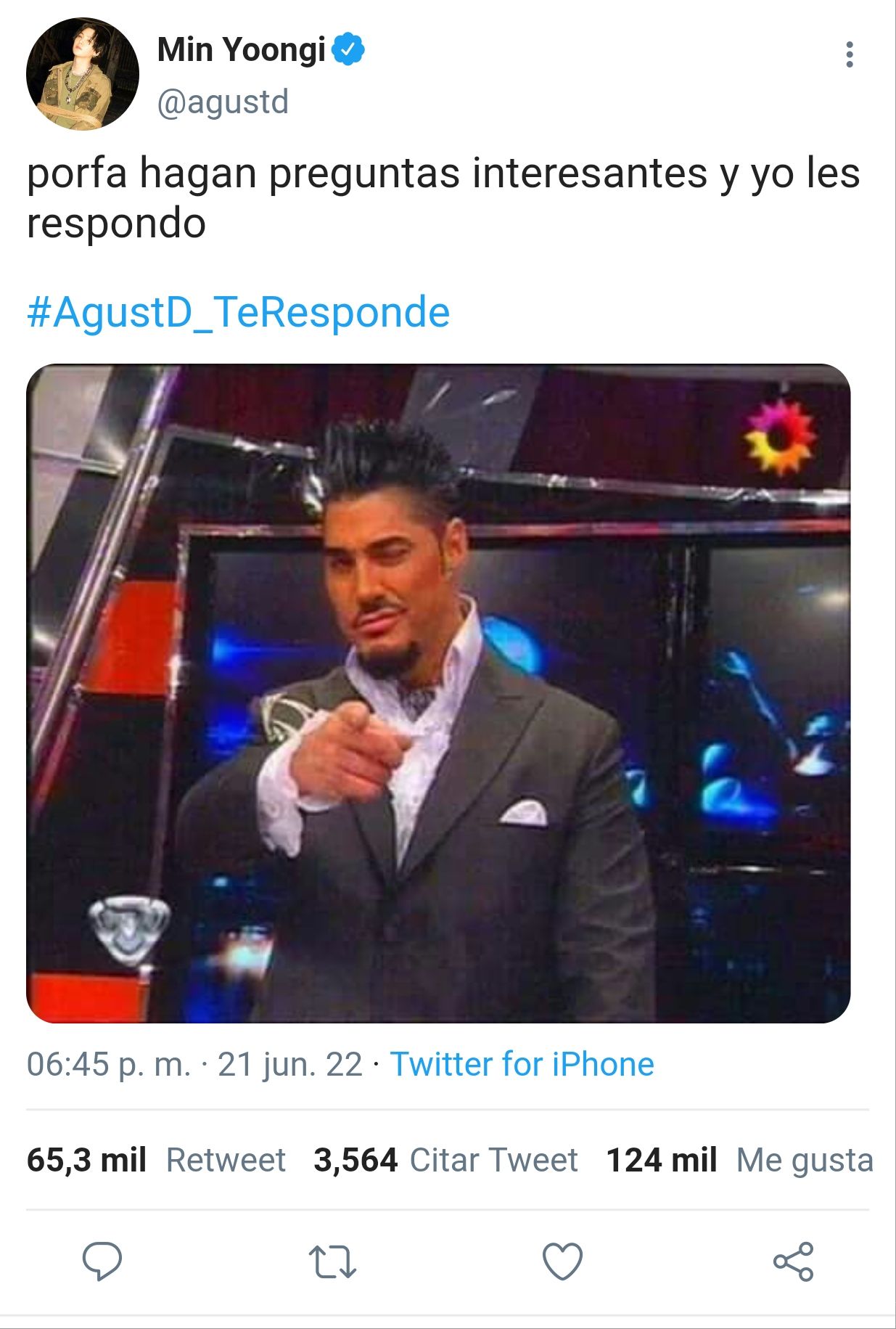View the 65,3 mil Retweet list
896x1329 pixels.
click(156, 1160)
